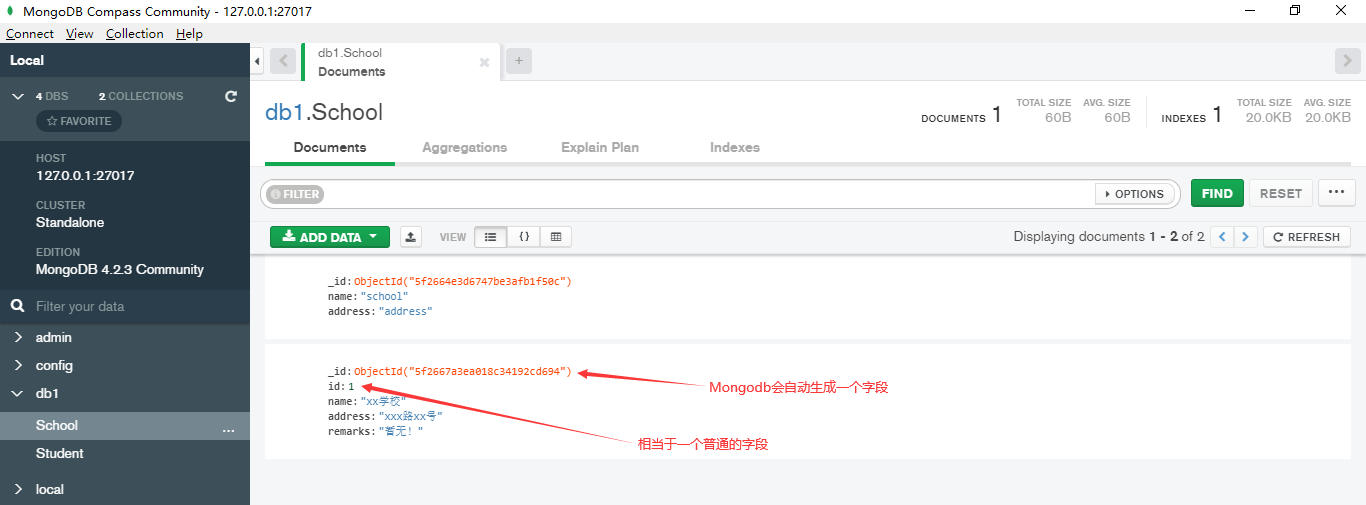Screen dimensions: 1366x505
Task: Open the Connect menu
Action: point(30,33)
